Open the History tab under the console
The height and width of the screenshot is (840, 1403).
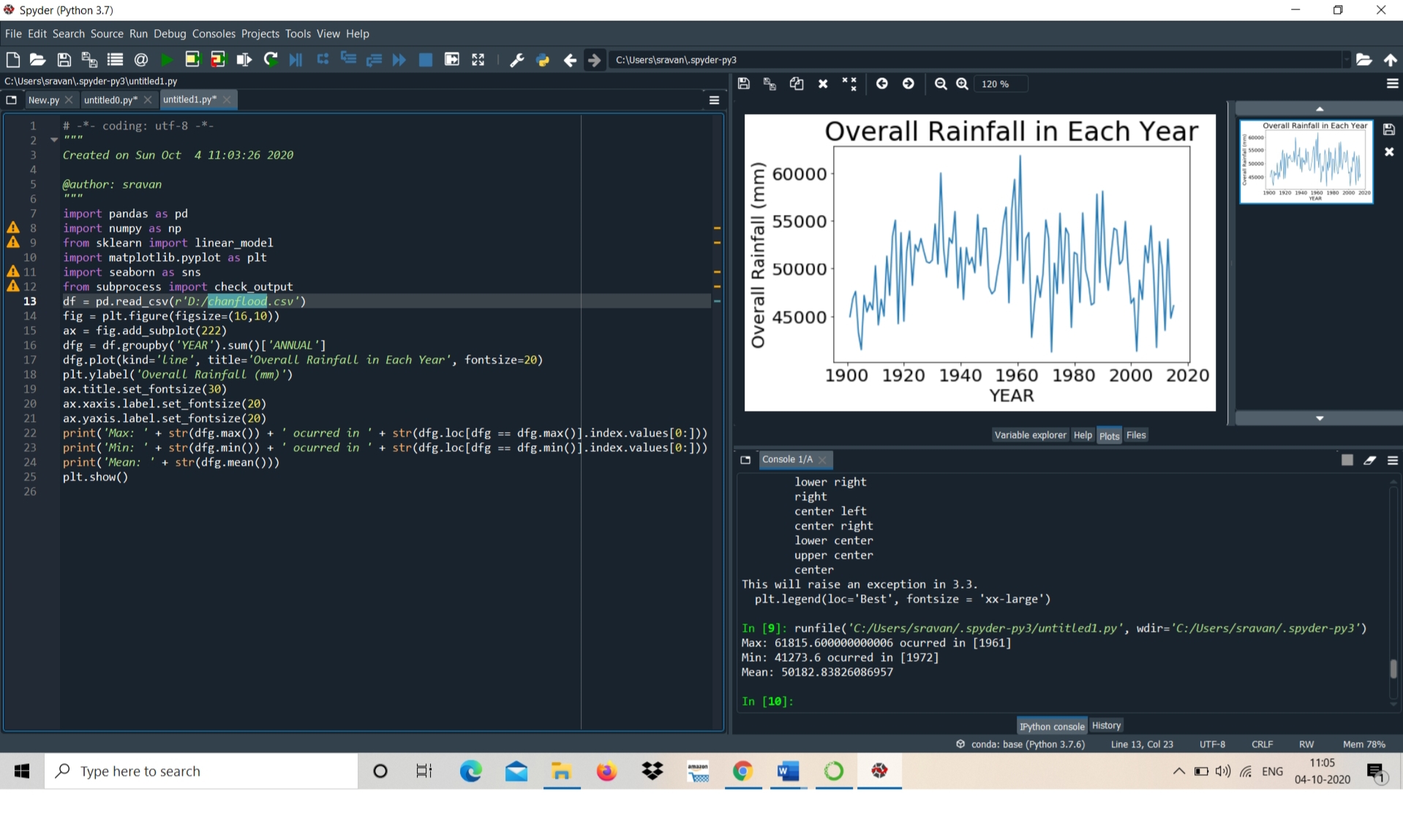1106,725
